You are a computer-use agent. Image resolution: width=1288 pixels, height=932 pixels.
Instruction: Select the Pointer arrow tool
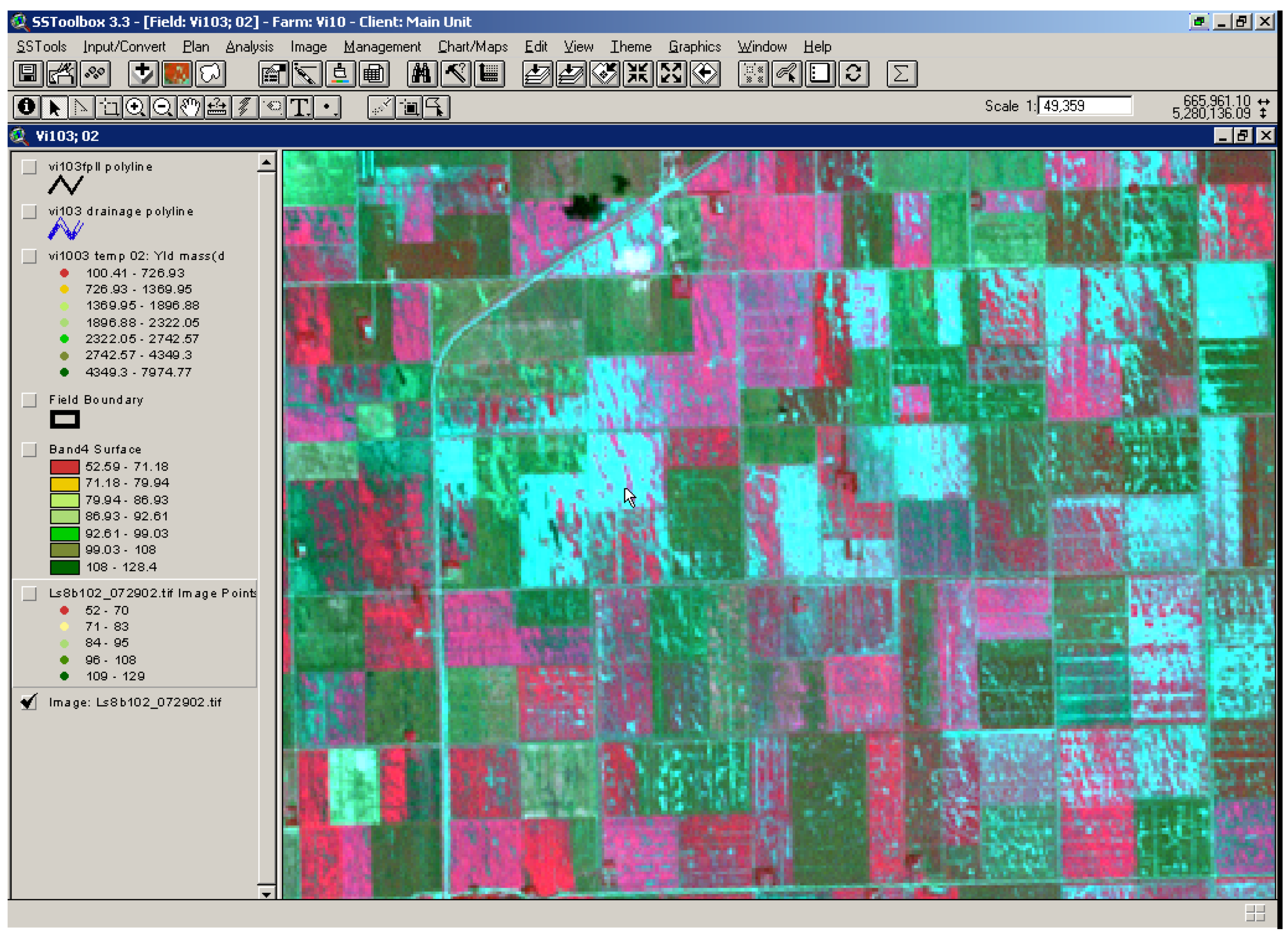click(x=54, y=107)
